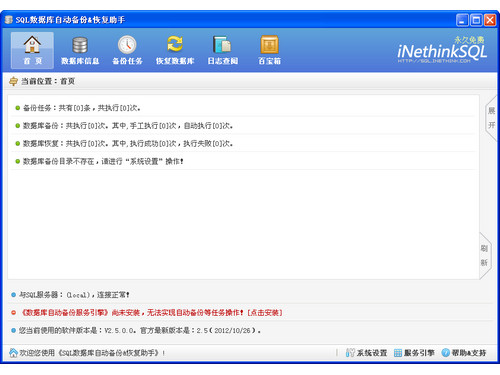Click the 服务引擎 status bar icon
500x375 pixels.
[398, 353]
